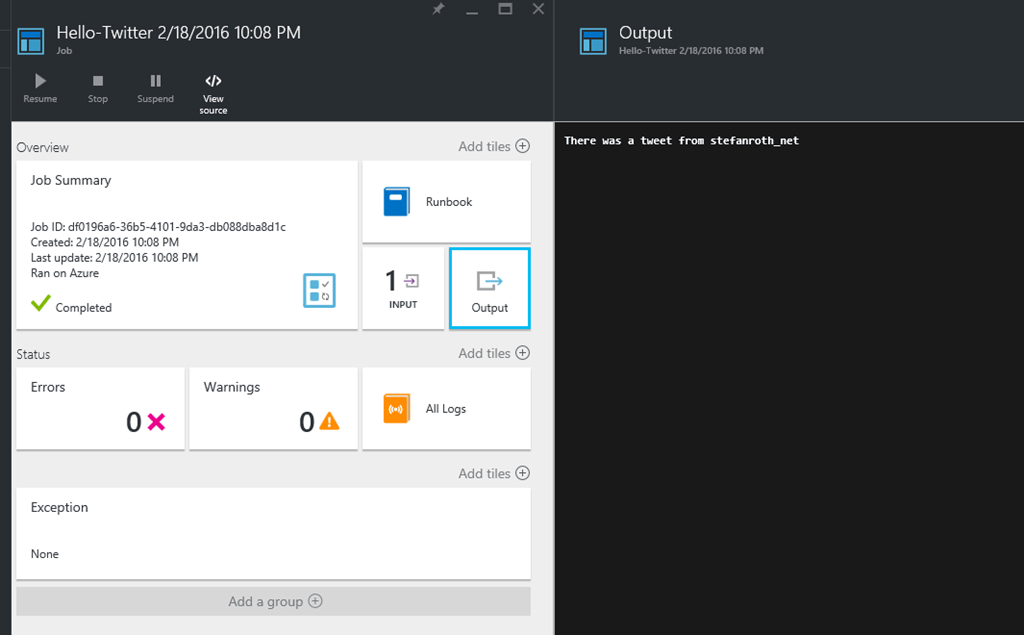Open the Warnings tile
The image size is (1024, 635).
coord(274,408)
